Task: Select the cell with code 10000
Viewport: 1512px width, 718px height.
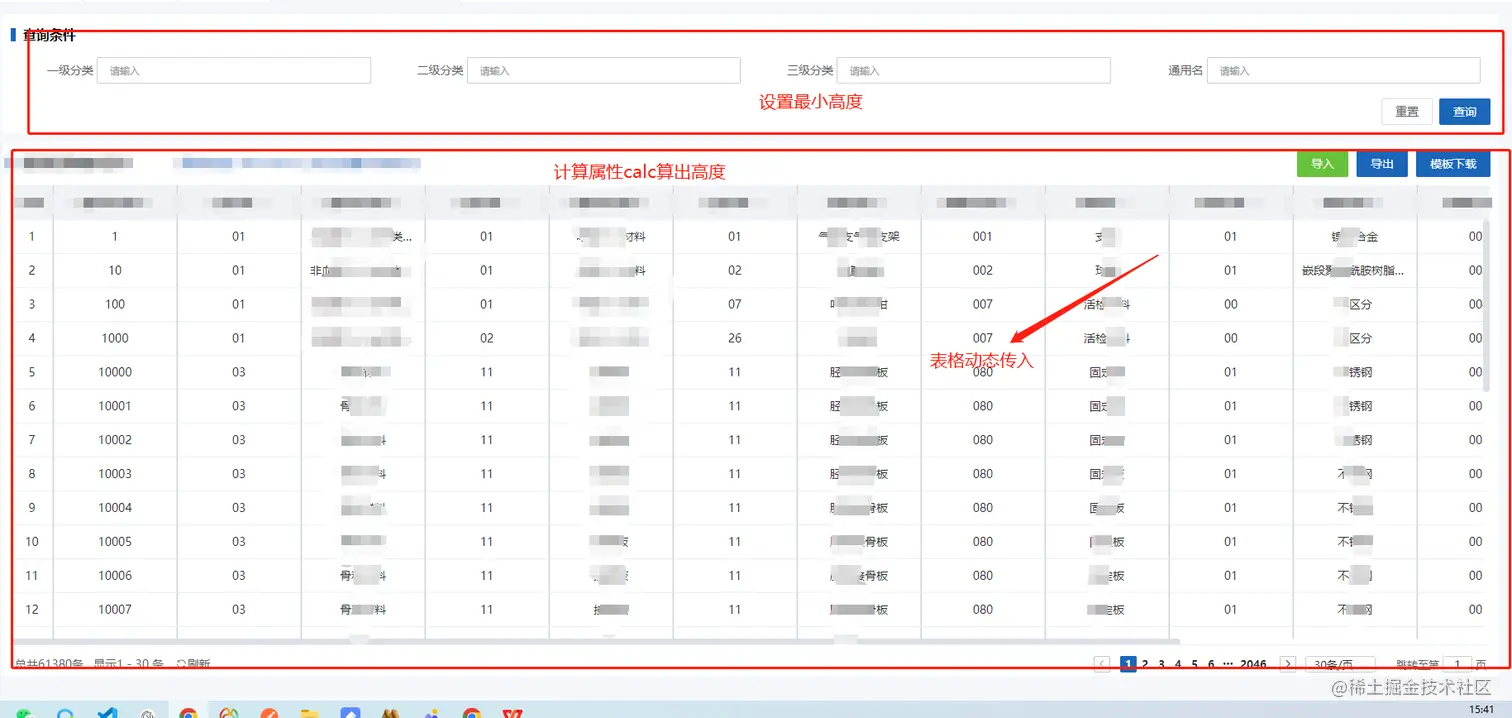Action: coord(115,372)
